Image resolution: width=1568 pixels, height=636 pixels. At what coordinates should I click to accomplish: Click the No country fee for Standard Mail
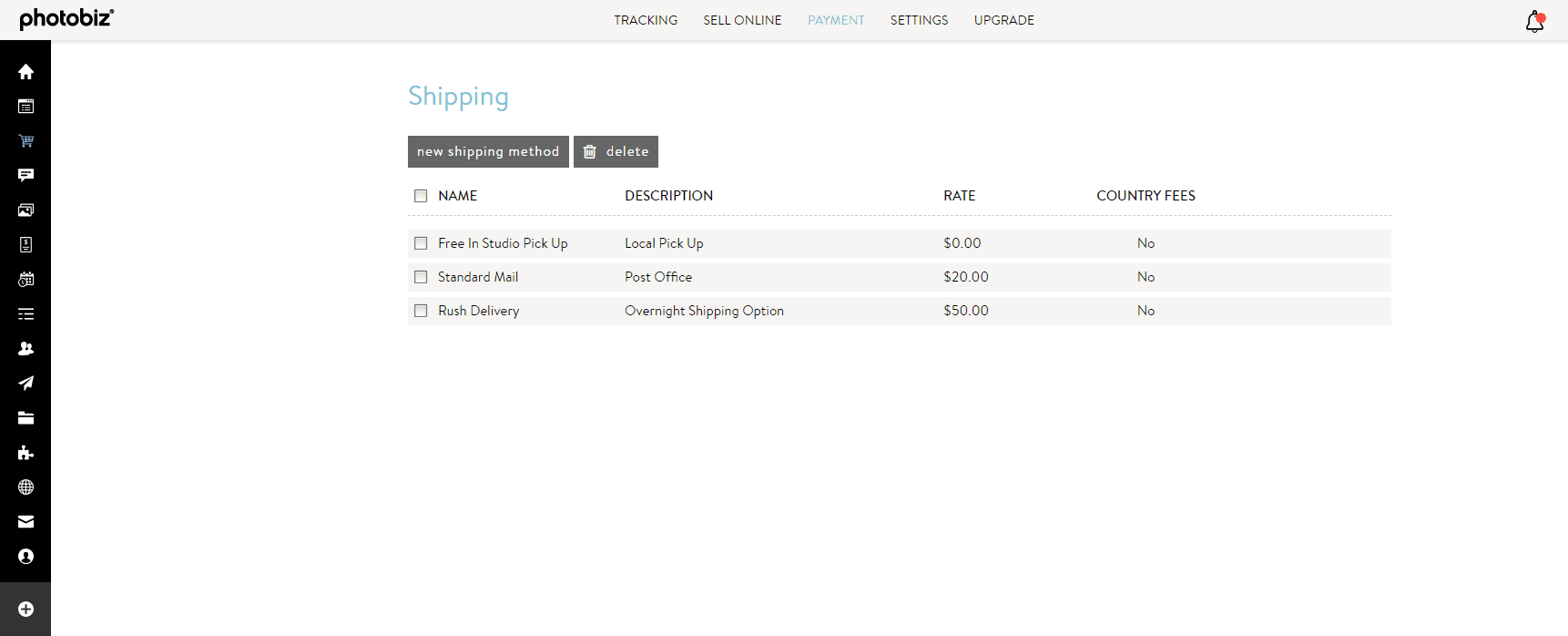[1145, 277]
